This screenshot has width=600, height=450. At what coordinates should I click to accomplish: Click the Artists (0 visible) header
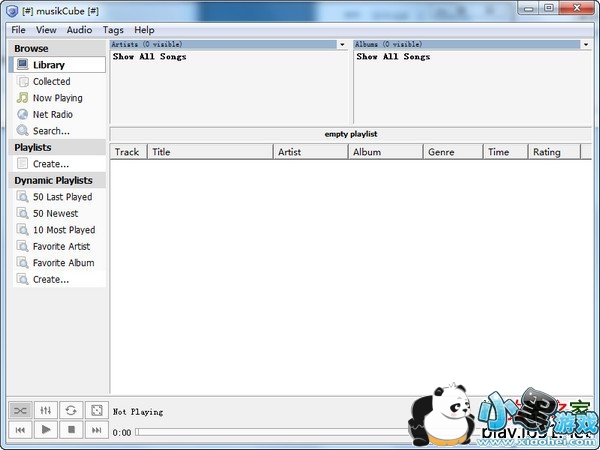pos(223,44)
